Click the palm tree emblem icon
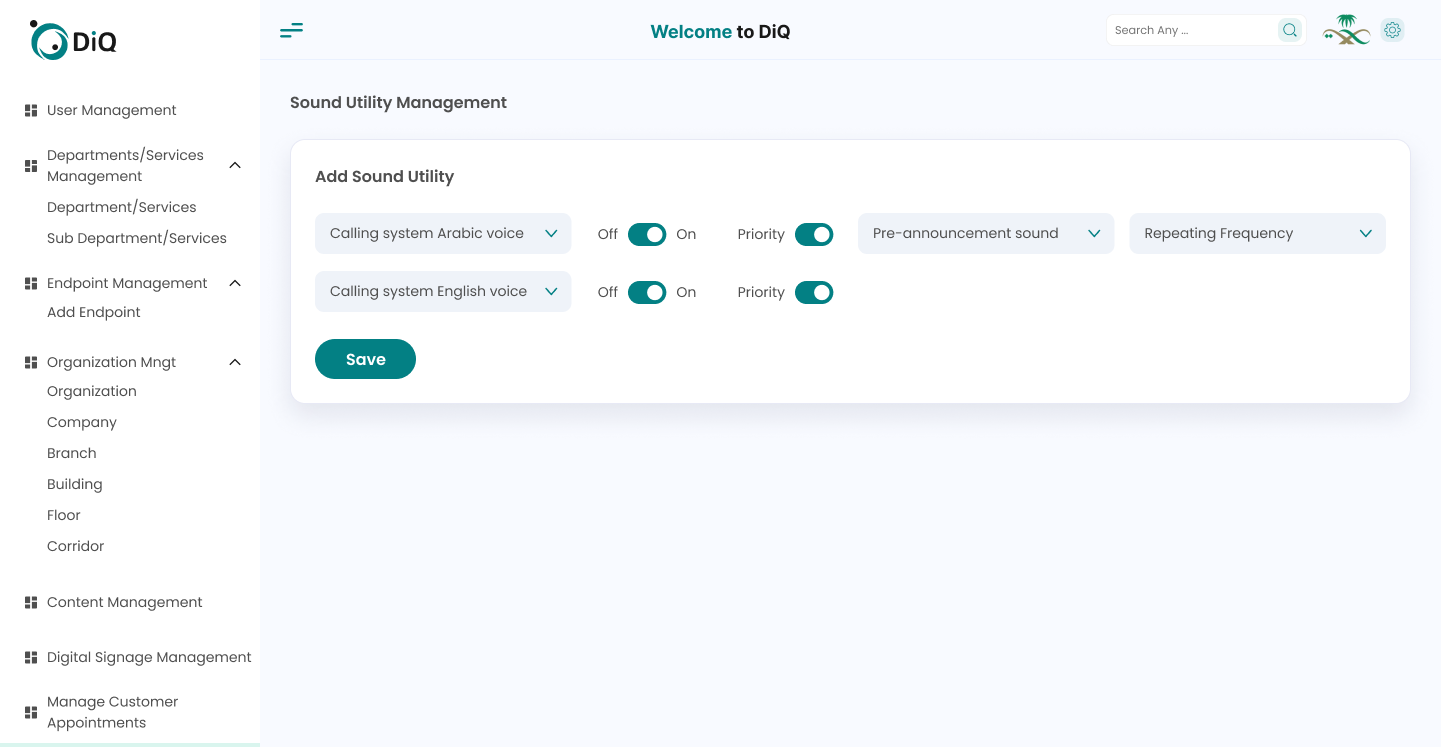1441x747 pixels. coord(1347,30)
